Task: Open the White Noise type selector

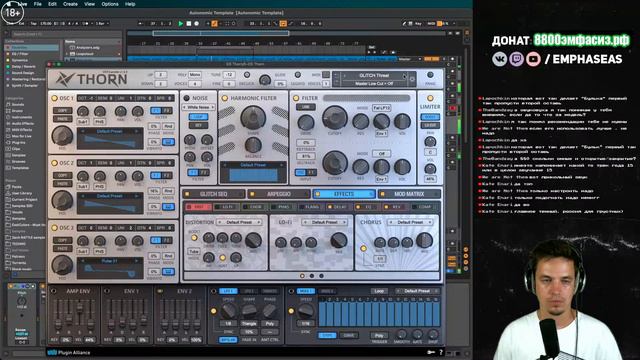Action: [x=198, y=107]
